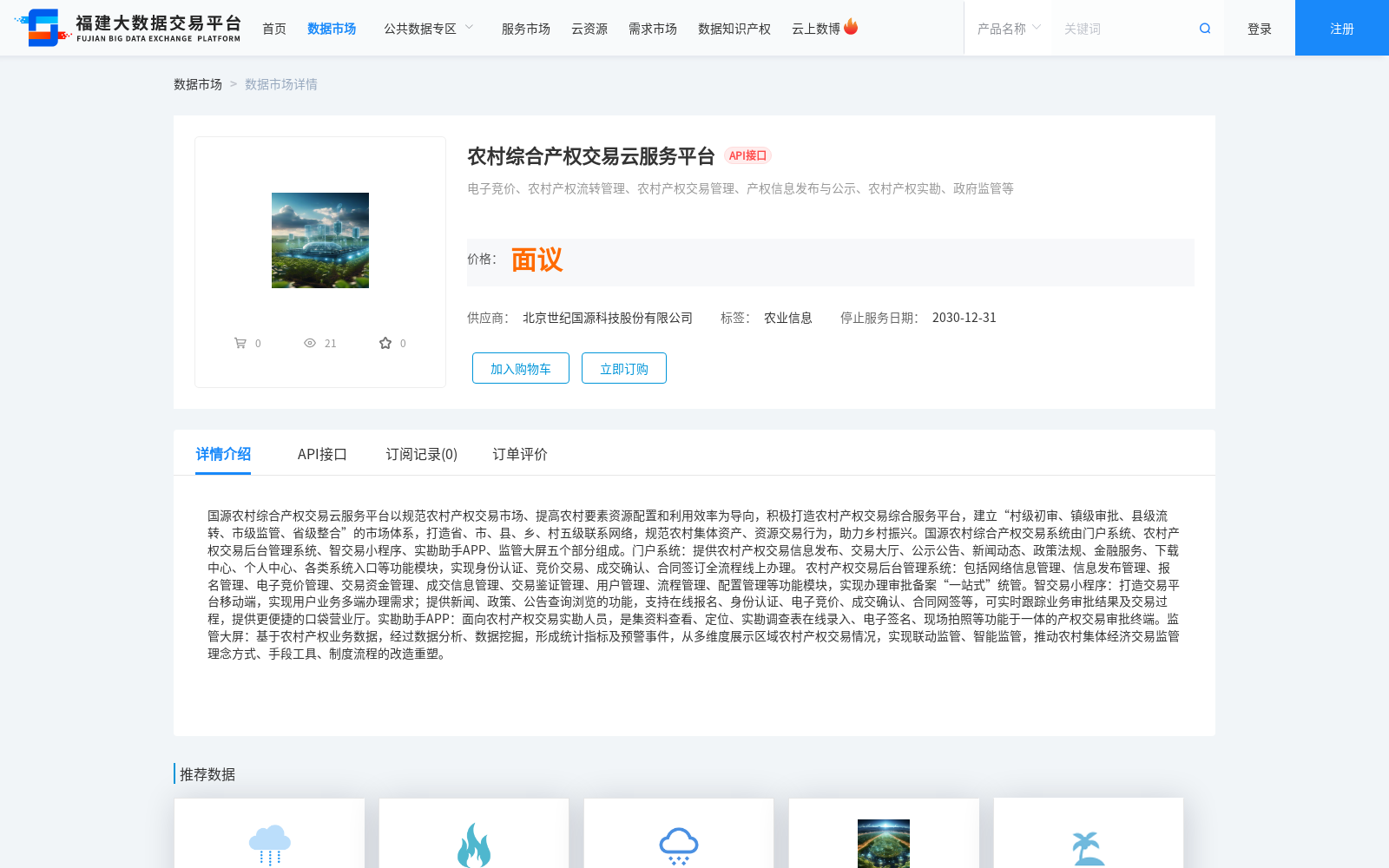Open the 产品名称 search type dropdown
Image resolution: width=1389 pixels, height=868 pixels.
coord(1008,29)
